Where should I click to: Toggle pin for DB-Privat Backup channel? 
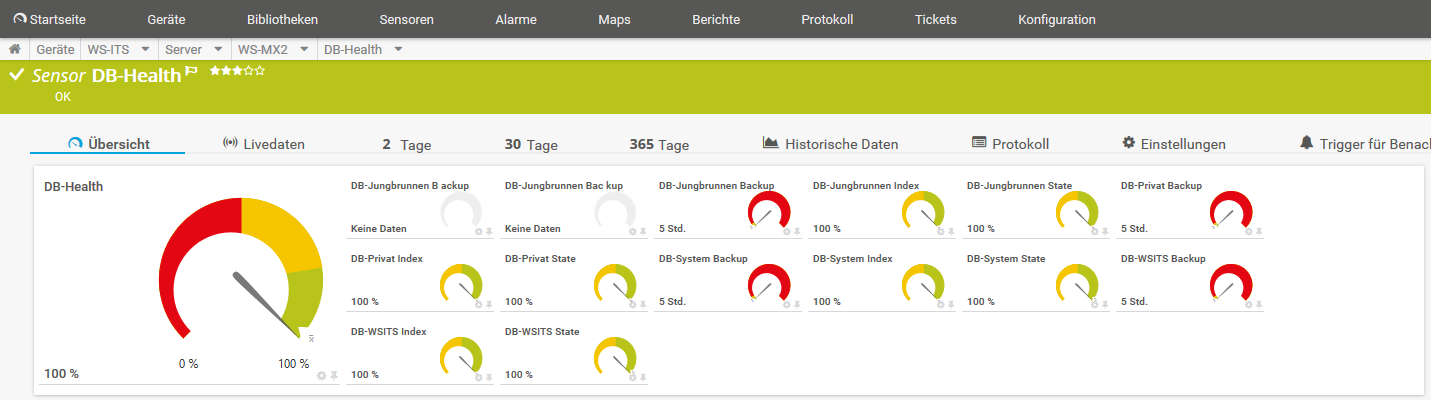(1259, 231)
